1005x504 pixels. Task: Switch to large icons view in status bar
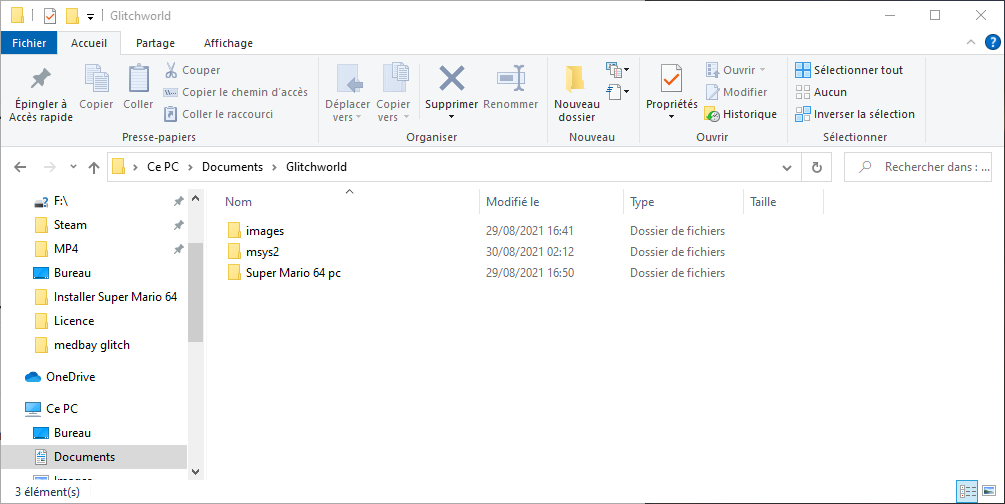[989, 490]
